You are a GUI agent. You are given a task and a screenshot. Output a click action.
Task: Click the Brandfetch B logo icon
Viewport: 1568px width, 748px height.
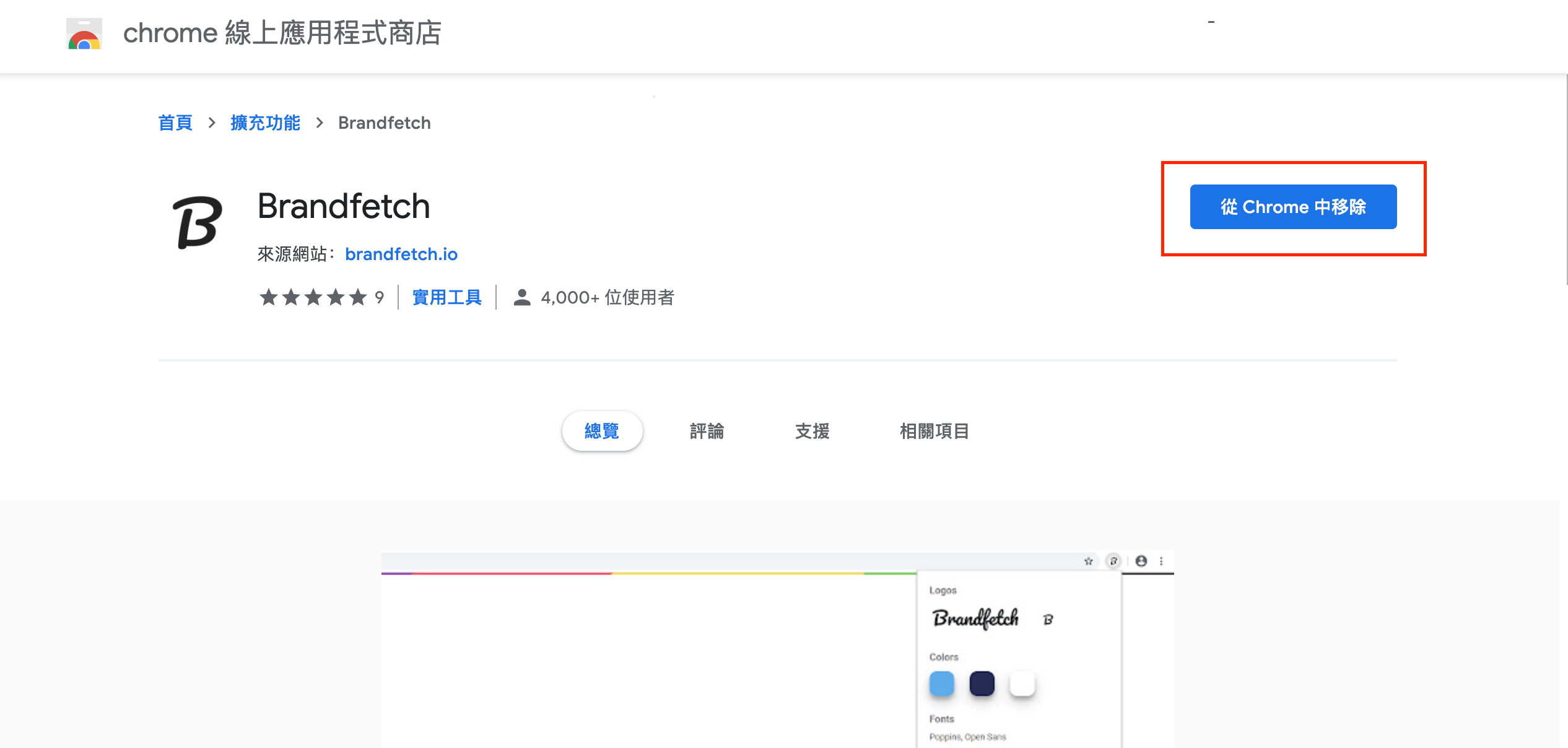pos(197,222)
